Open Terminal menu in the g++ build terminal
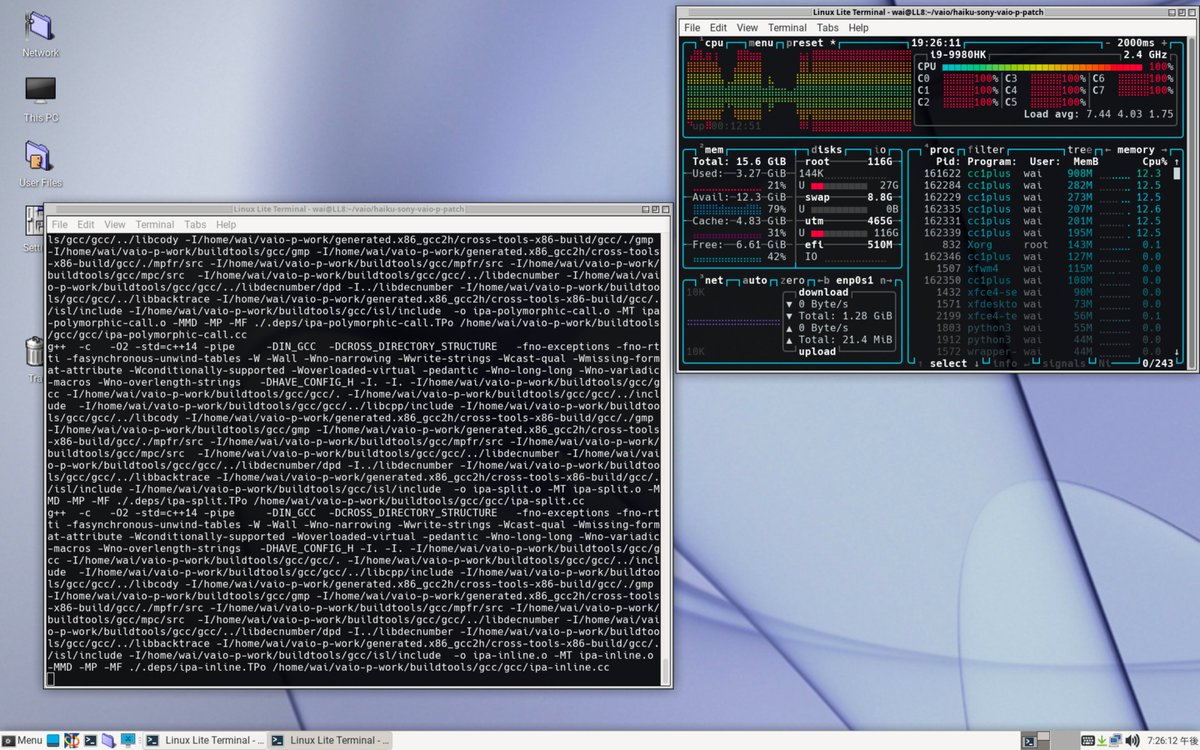This screenshot has height=750, width=1200. click(x=155, y=225)
